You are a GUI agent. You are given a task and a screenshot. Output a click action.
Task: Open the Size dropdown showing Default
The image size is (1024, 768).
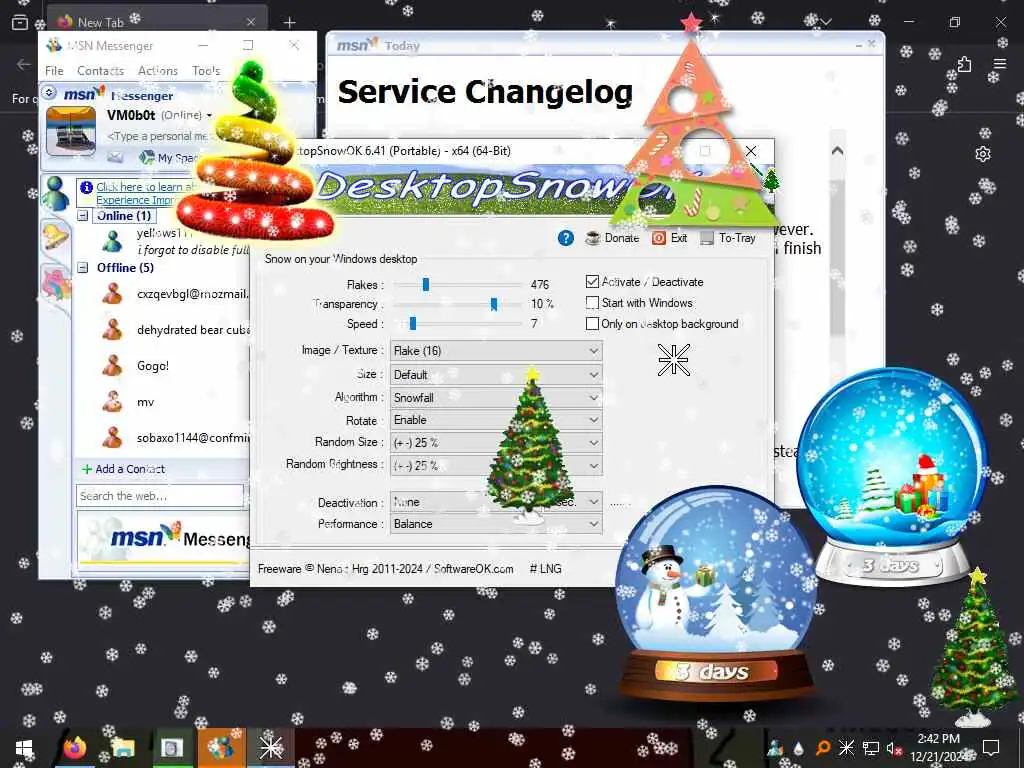point(496,374)
